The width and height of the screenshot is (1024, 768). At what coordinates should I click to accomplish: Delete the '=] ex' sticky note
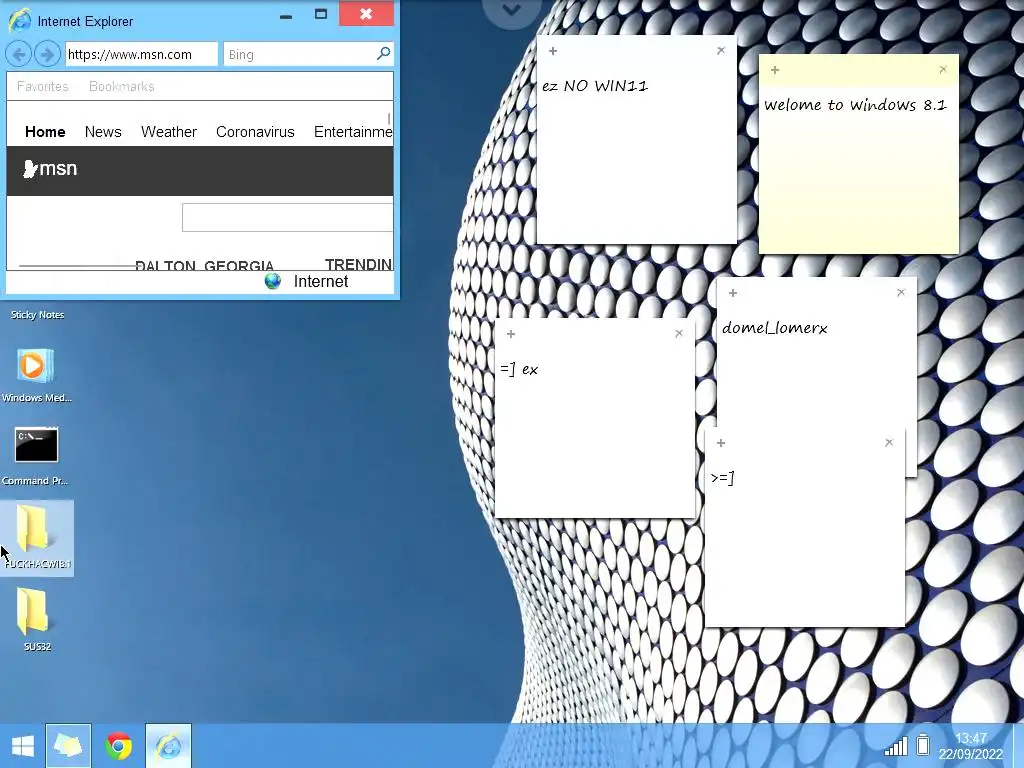coord(679,333)
